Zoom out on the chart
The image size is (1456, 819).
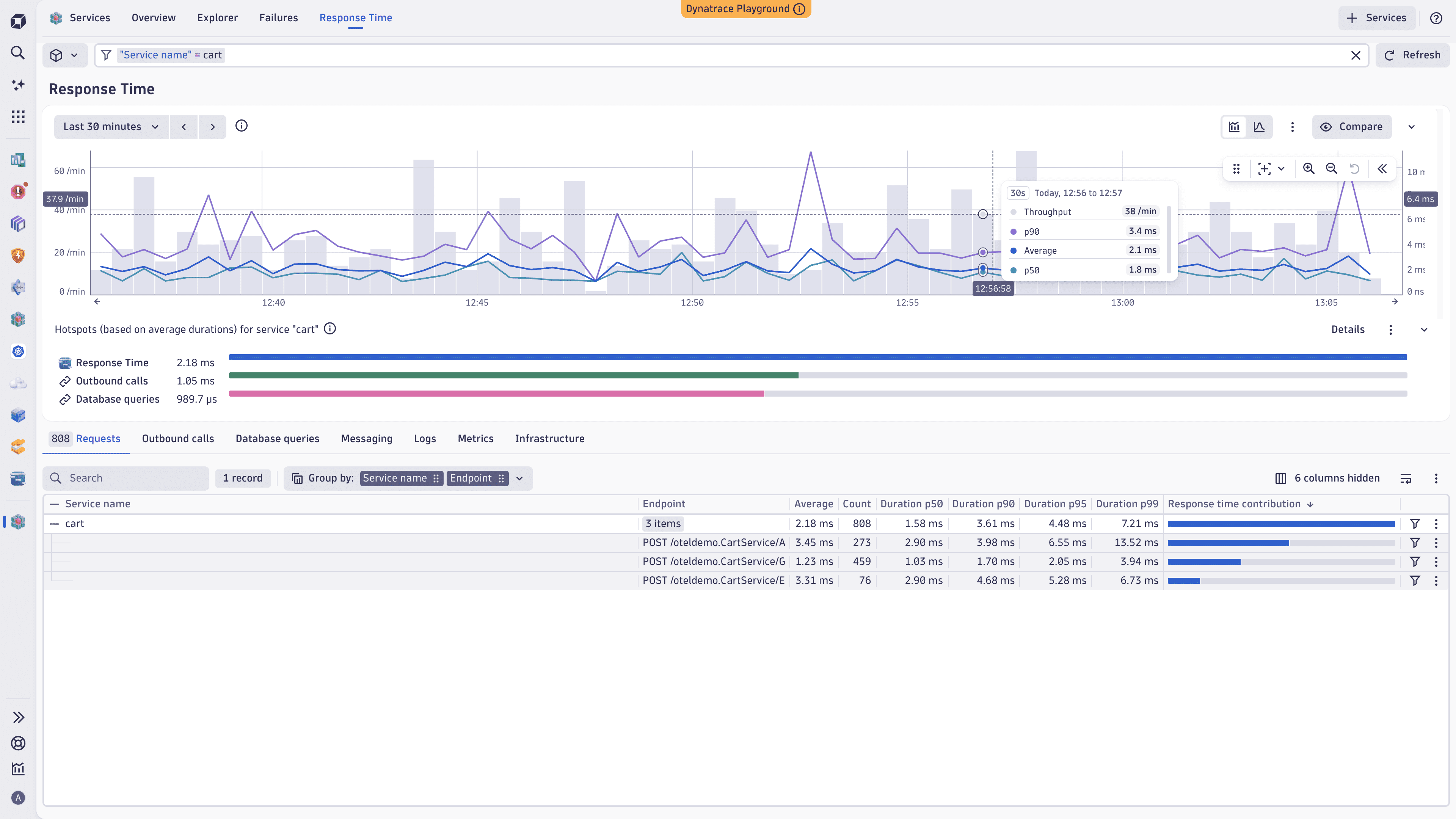tap(1331, 168)
